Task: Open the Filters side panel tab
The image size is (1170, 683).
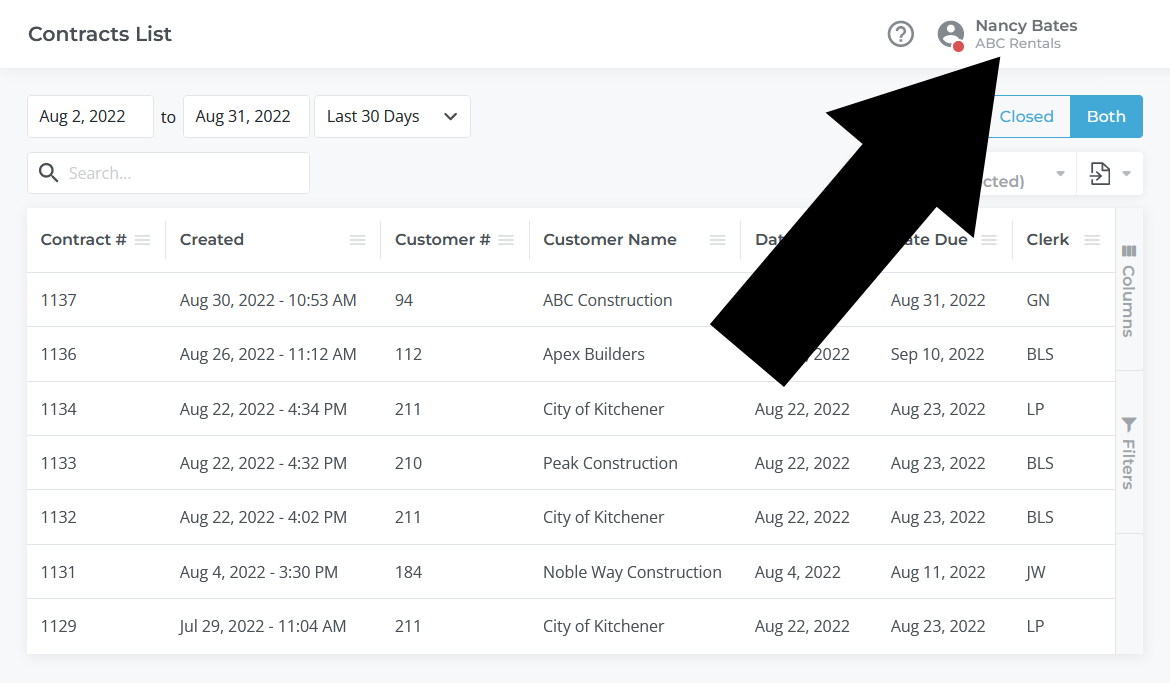Action: (x=1128, y=452)
